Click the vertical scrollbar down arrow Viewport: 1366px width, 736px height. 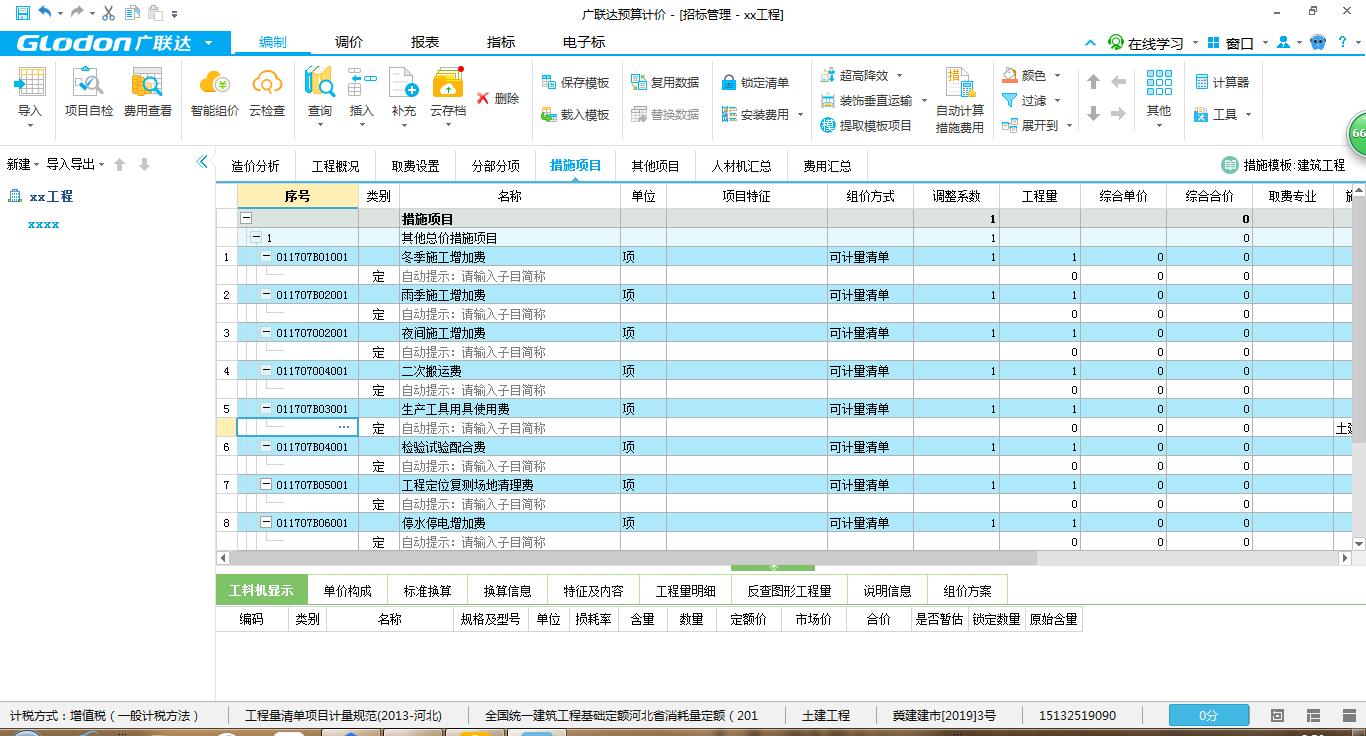click(1359, 543)
